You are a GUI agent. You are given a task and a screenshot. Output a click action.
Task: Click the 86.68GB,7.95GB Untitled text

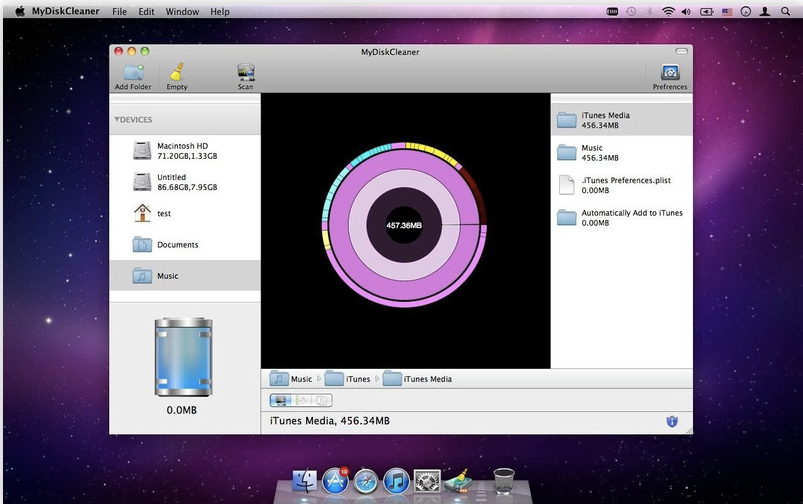coord(187,187)
